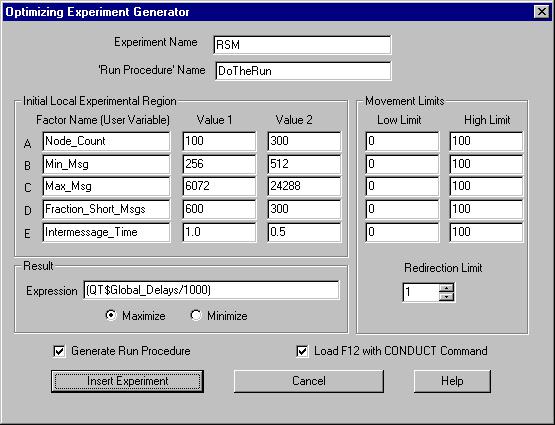
Task: Edit High Limit field for factor C row
Action: (x=486, y=186)
